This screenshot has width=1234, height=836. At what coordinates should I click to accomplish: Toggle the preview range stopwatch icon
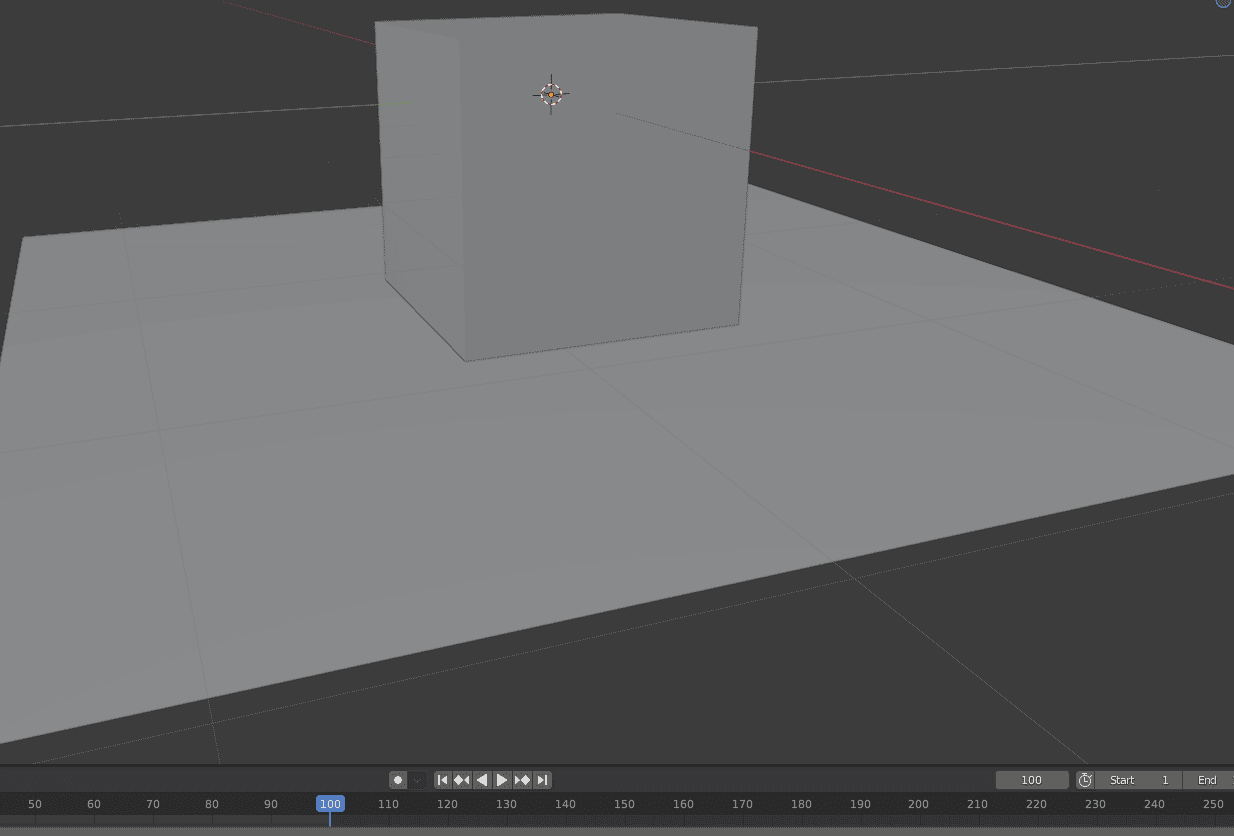1084,780
